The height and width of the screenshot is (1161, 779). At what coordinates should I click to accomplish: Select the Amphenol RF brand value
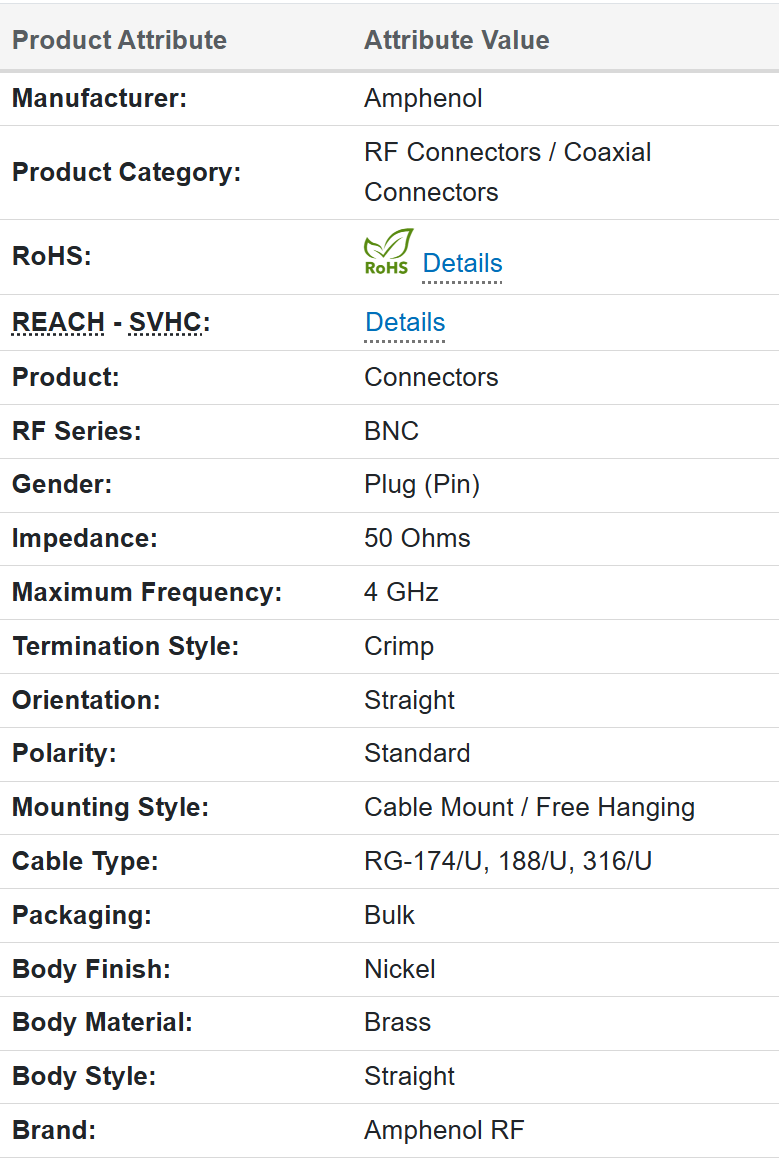[444, 1130]
